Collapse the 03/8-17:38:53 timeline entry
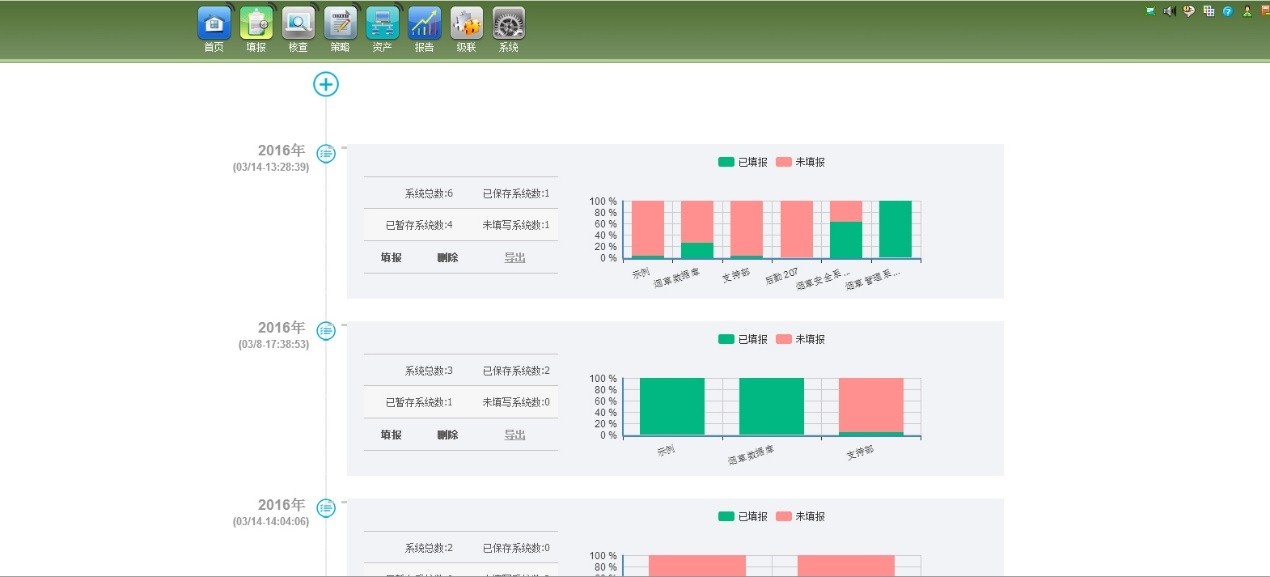This screenshot has width=1270, height=577. [326, 330]
